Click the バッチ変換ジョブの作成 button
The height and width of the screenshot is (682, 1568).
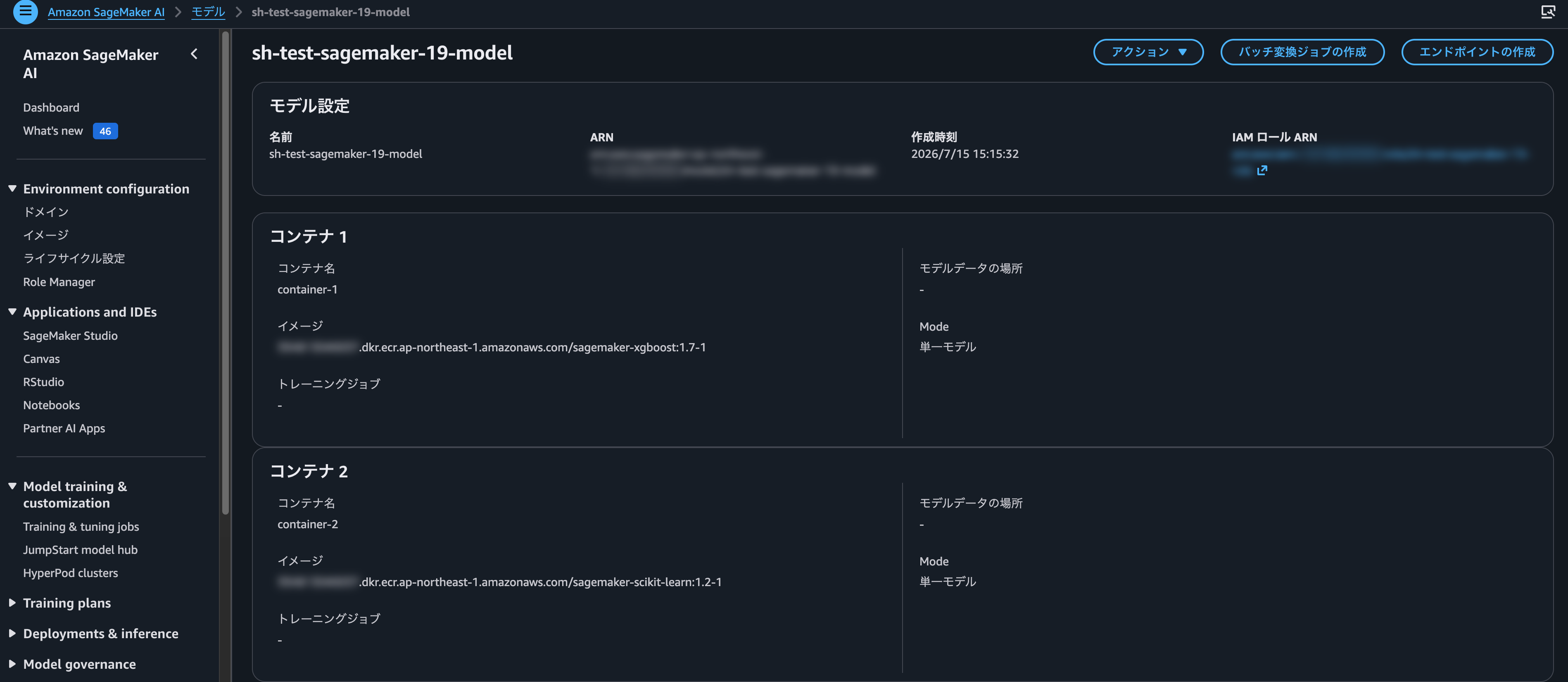click(1302, 52)
